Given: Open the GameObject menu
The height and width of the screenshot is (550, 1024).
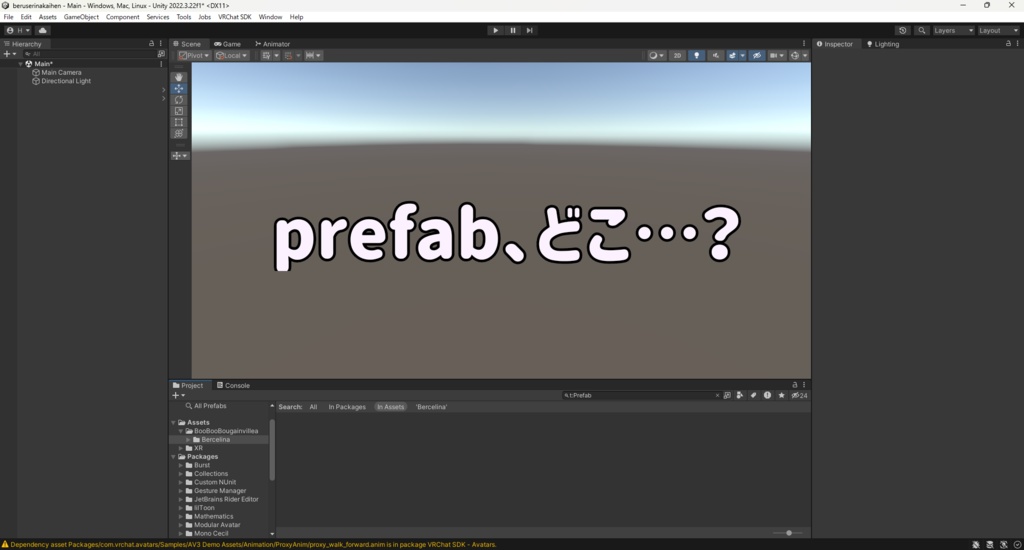Looking at the screenshot, I should (81, 17).
